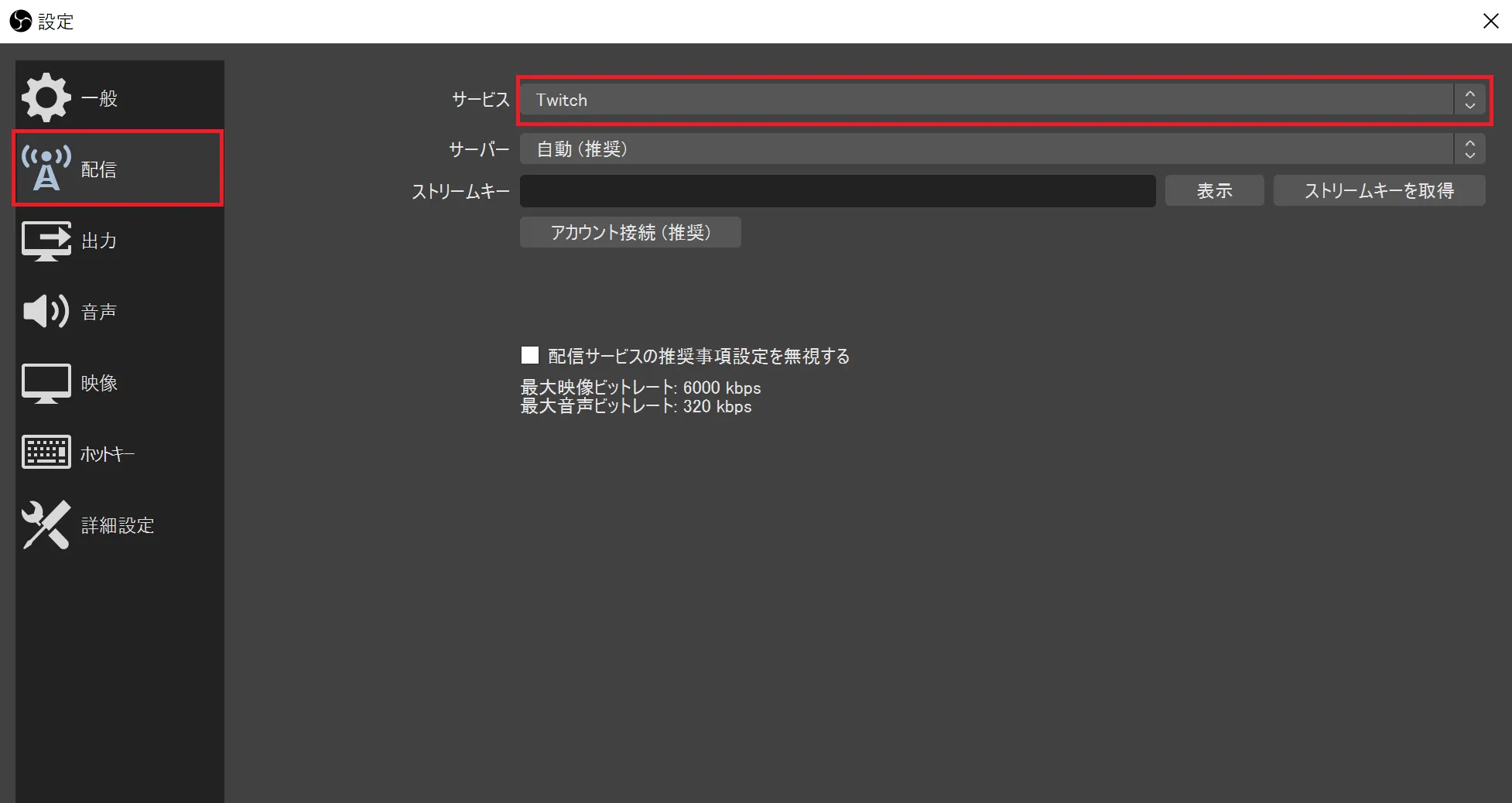
Task: Focus the ストリームキー input field
Action: 838,190
